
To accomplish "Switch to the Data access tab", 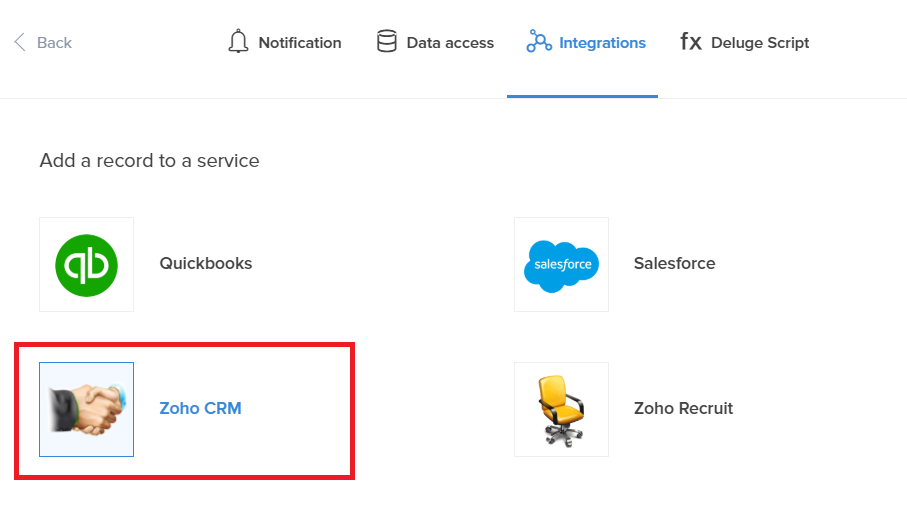I will 450,43.
